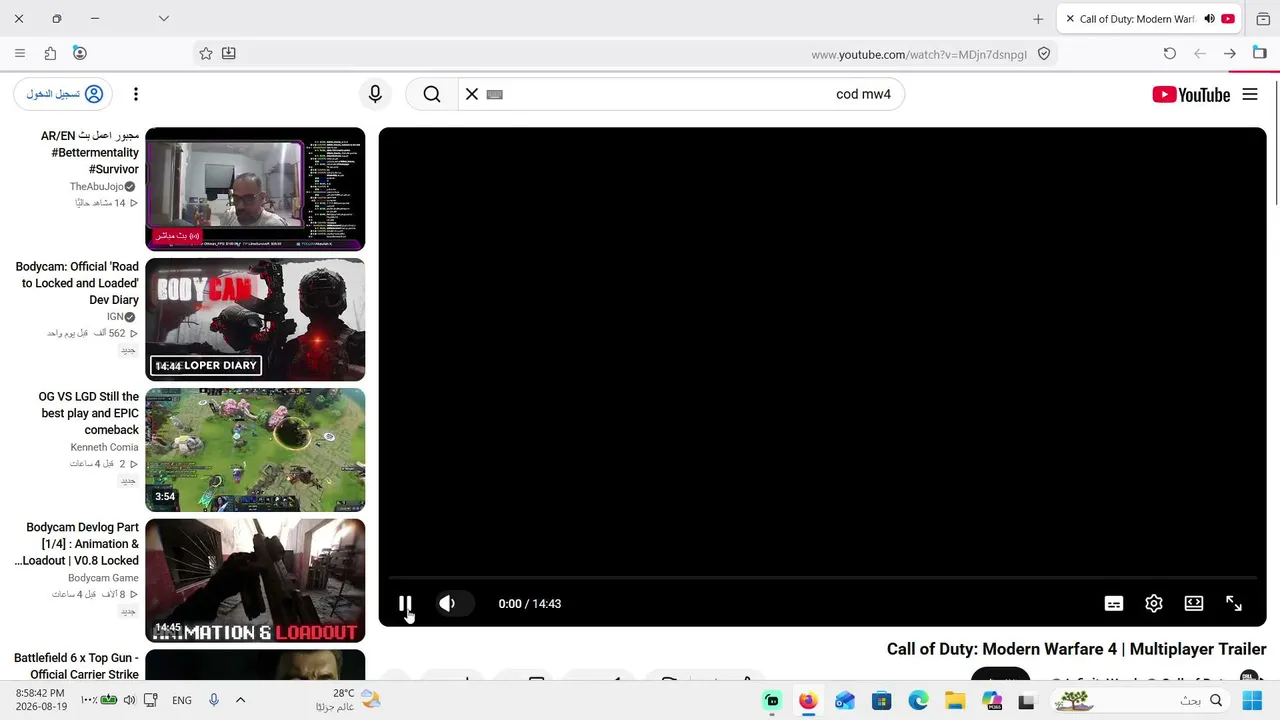Open 'Bodycam: Official Road to Locked and Loaded' title
Screen dimensions: 1280x720
78,283
